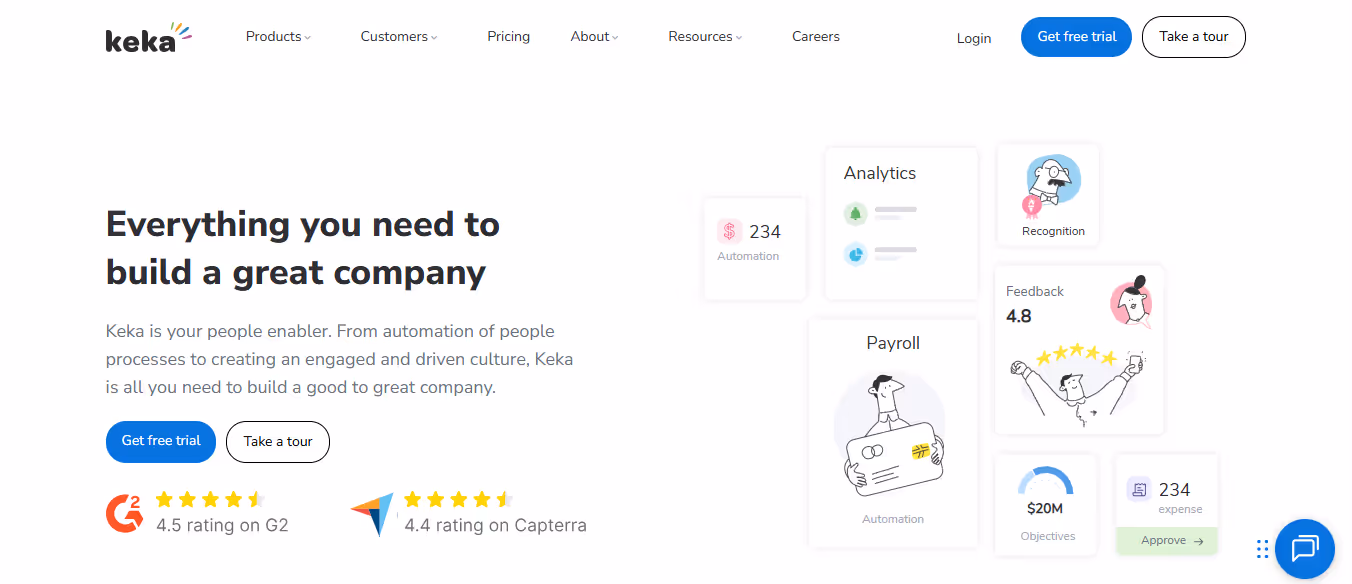Click the dollar icon on the Automation card
The image size is (1352, 584).
tap(729, 232)
